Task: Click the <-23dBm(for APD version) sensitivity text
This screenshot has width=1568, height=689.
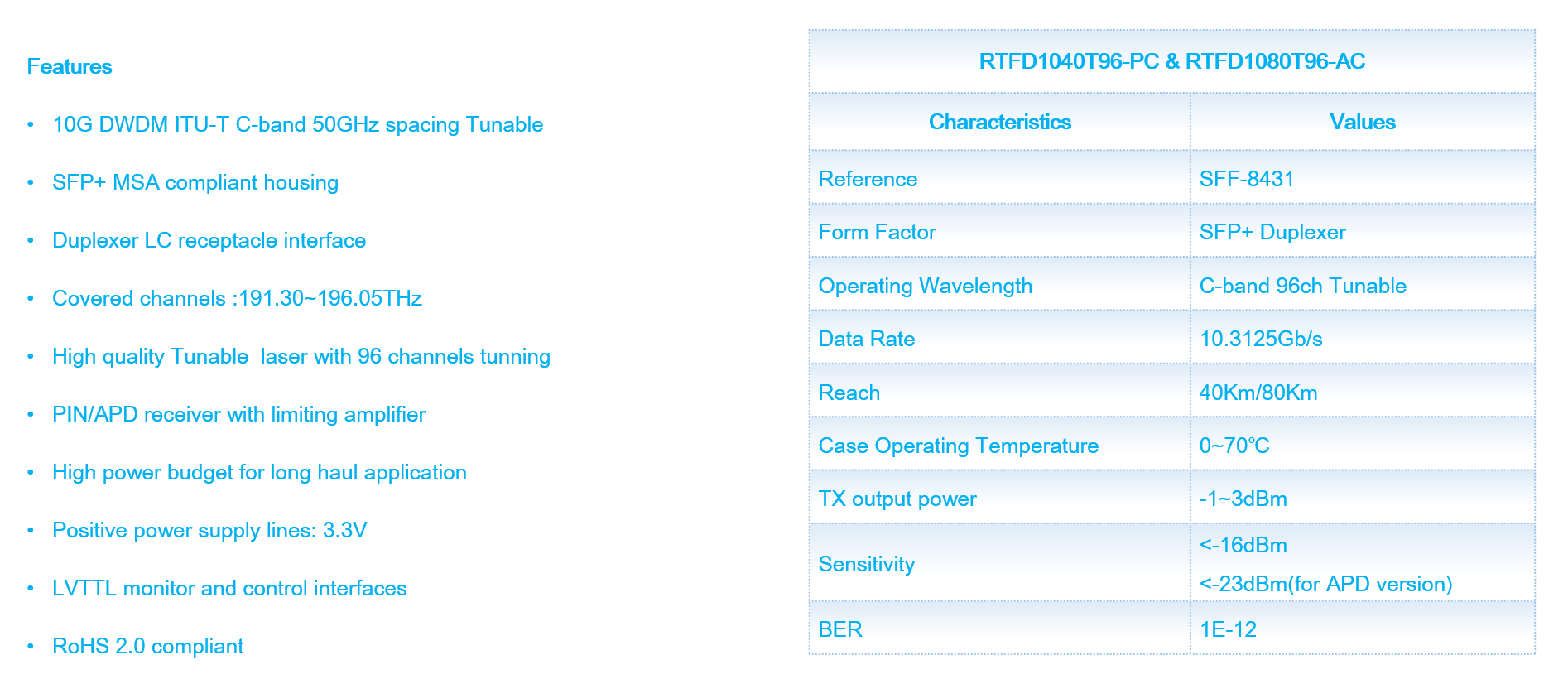Action: (1325, 585)
